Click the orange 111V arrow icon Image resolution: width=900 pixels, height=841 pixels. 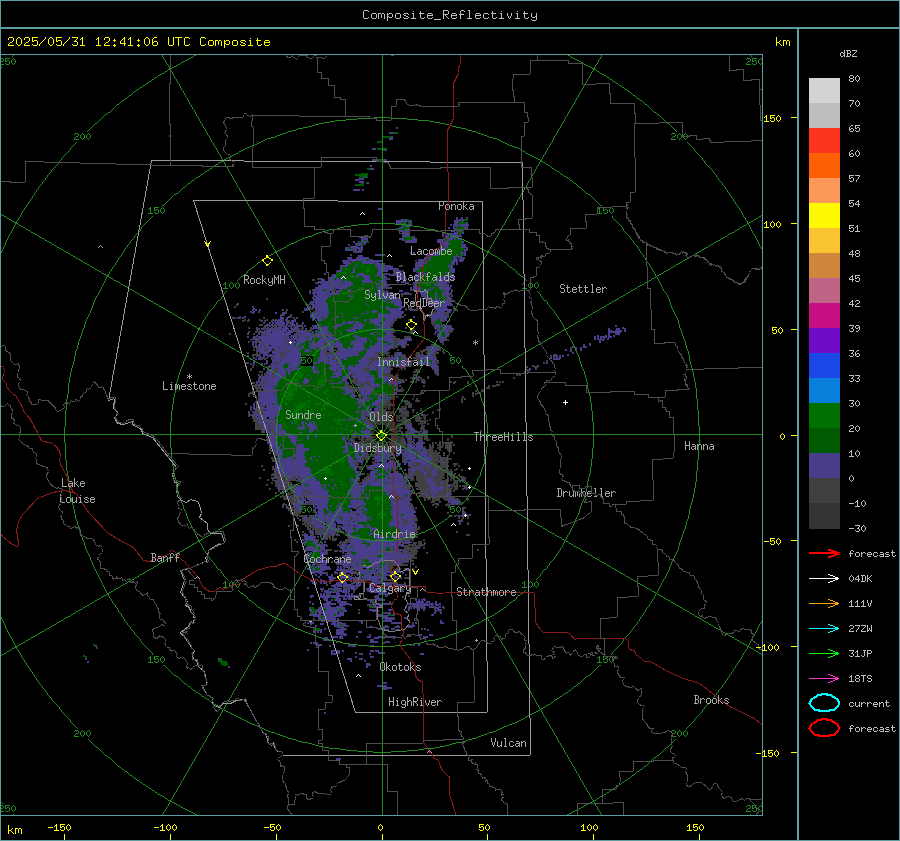[824, 603]
